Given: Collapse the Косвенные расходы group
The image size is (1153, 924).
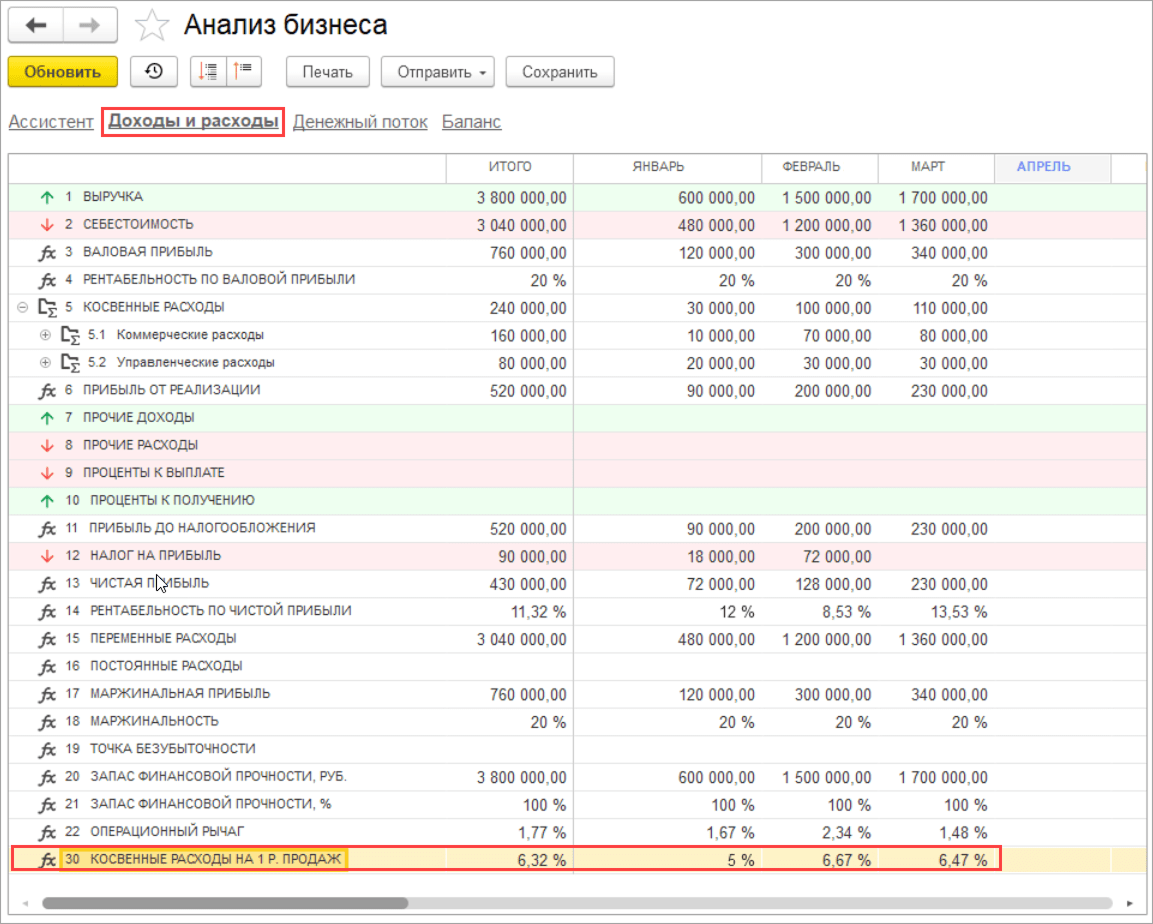Looking at the screenshot, I should [x=22, y=308].
